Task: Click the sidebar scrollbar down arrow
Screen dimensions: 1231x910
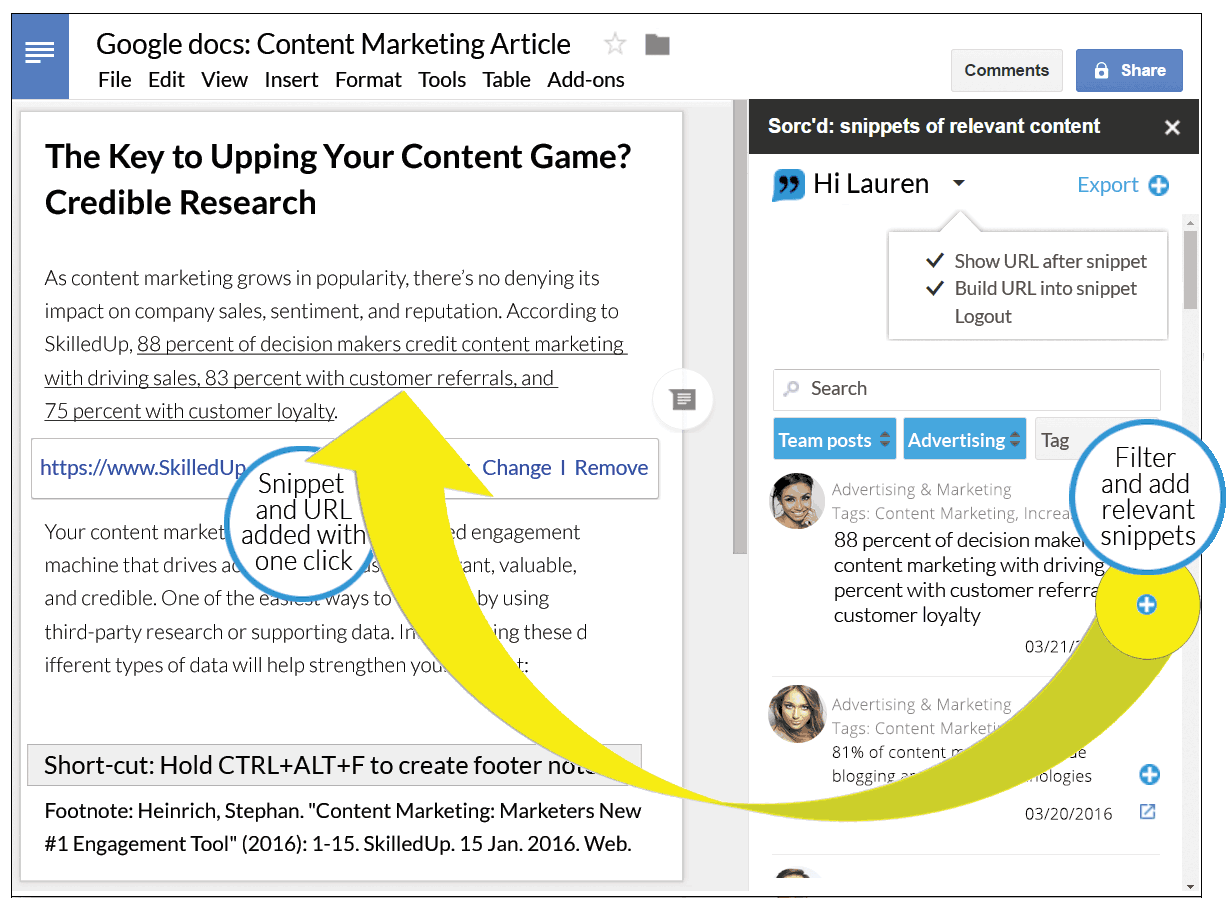Action: [x=1190, y=886]
